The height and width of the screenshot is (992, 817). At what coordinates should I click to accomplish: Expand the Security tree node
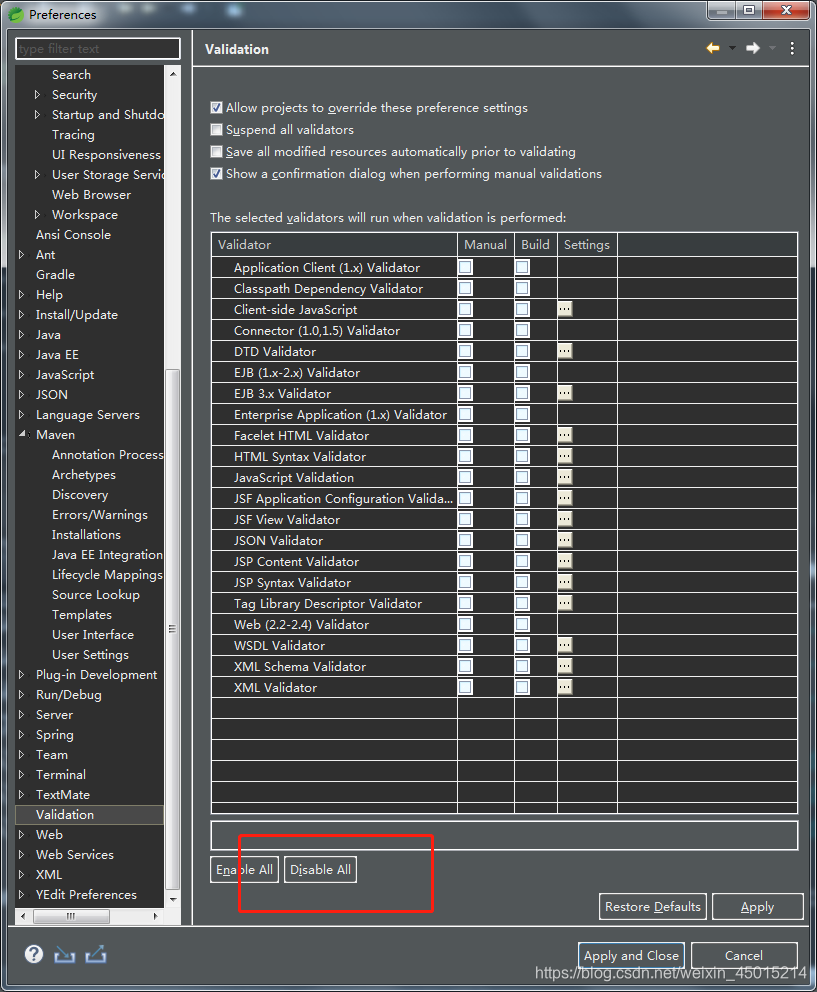(37, 94)
